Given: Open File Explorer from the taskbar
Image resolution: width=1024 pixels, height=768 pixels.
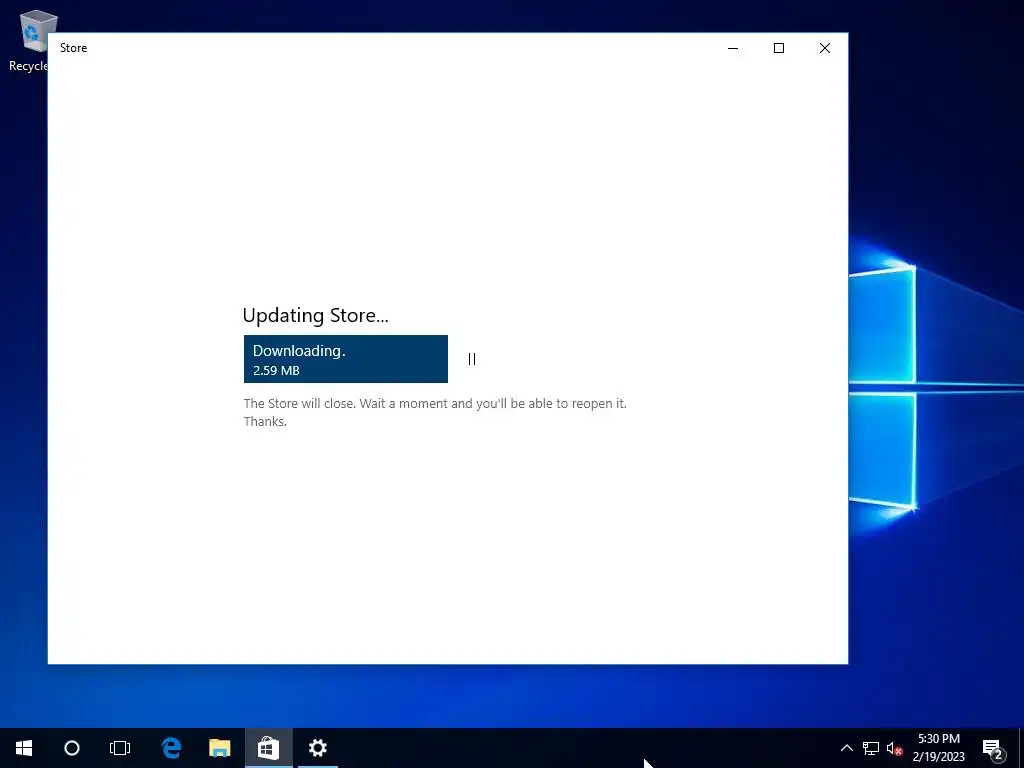Looking at the screenshot, I should (219, 748).
